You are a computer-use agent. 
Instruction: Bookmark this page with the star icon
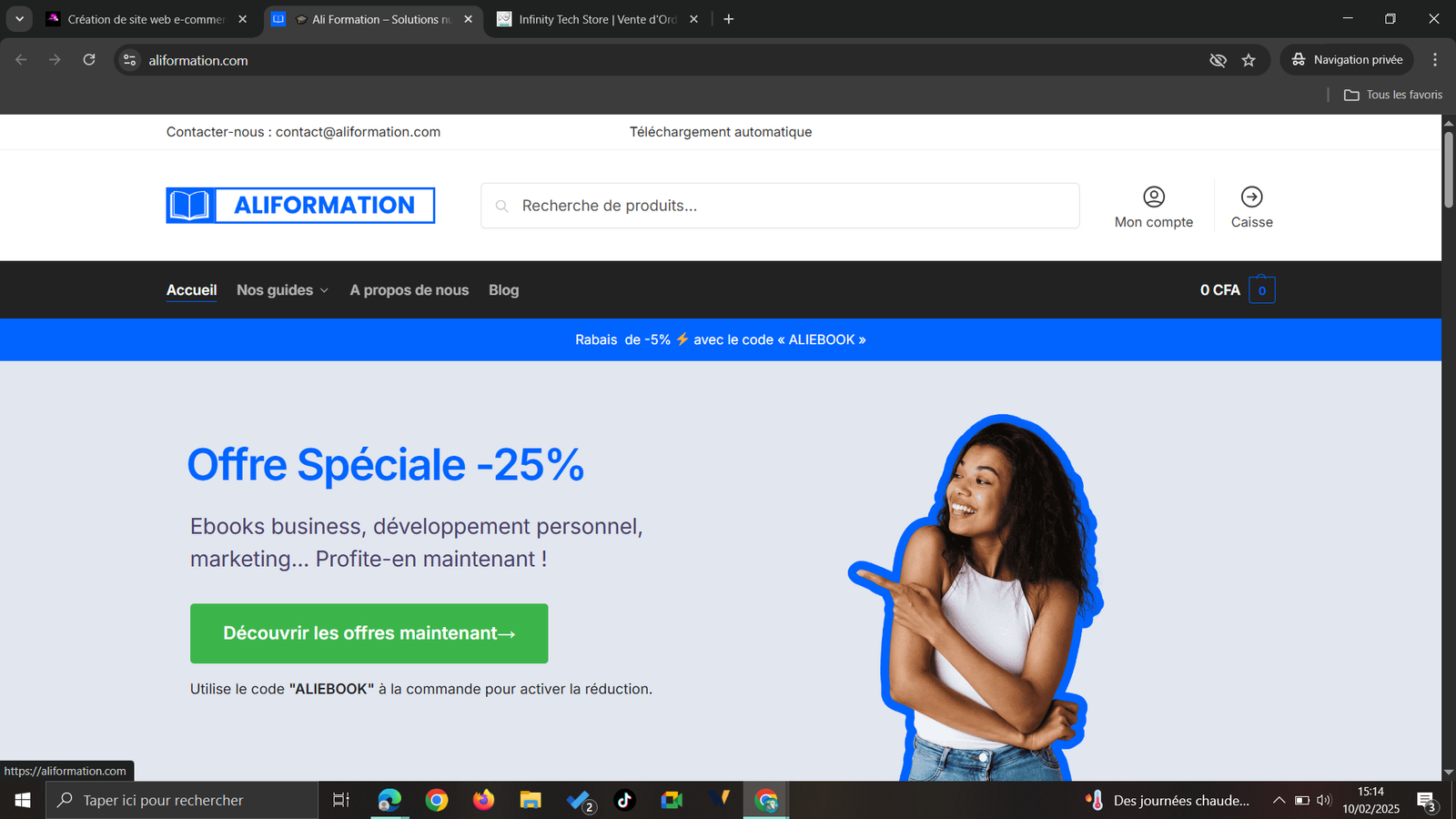click(1249, 60)
